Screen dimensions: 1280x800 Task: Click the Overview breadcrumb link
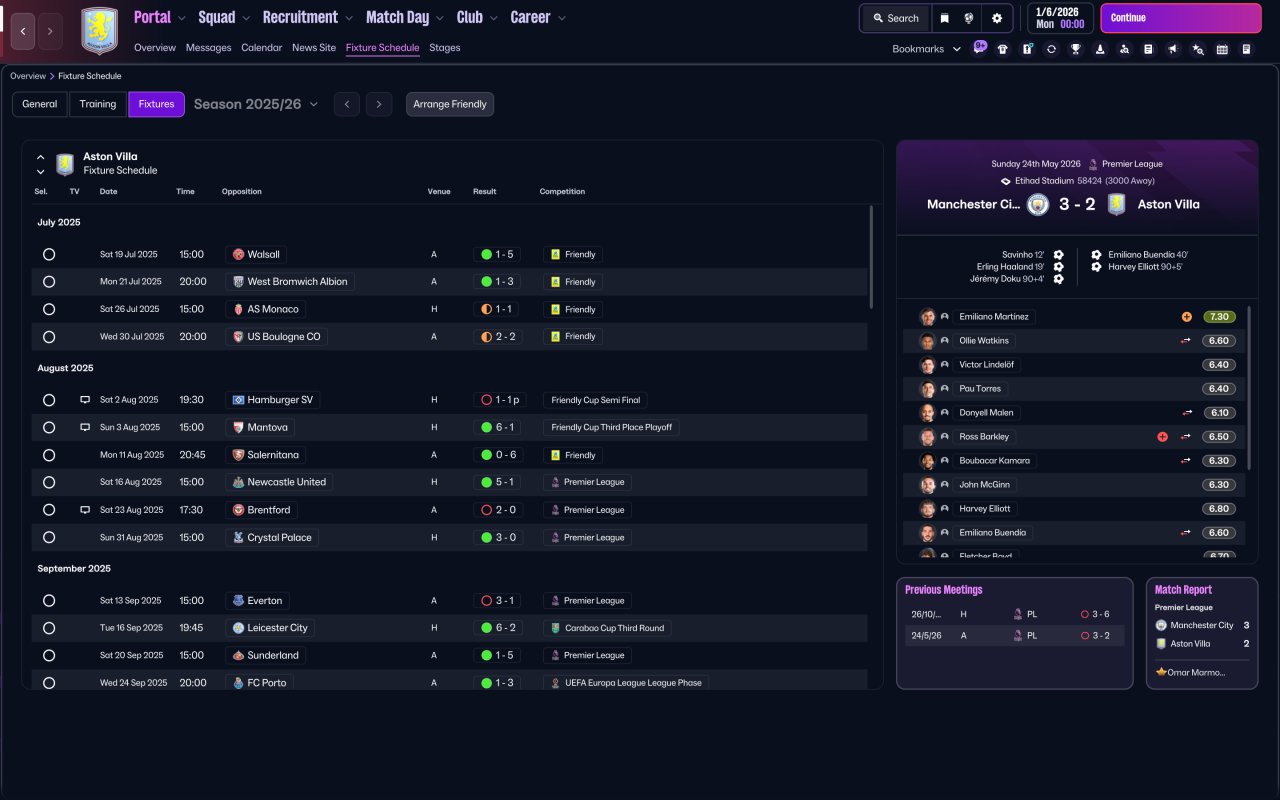(x=28, y=76)
